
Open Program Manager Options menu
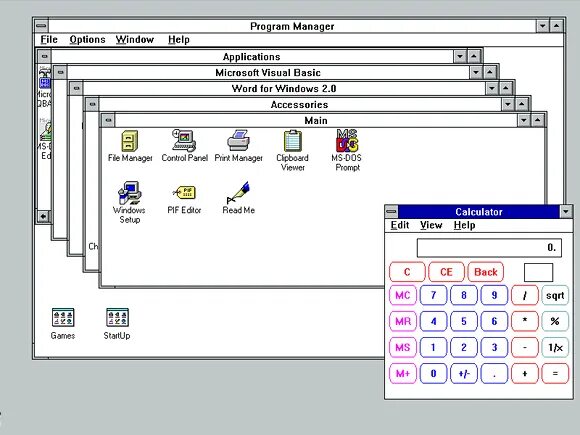point(87,40)
